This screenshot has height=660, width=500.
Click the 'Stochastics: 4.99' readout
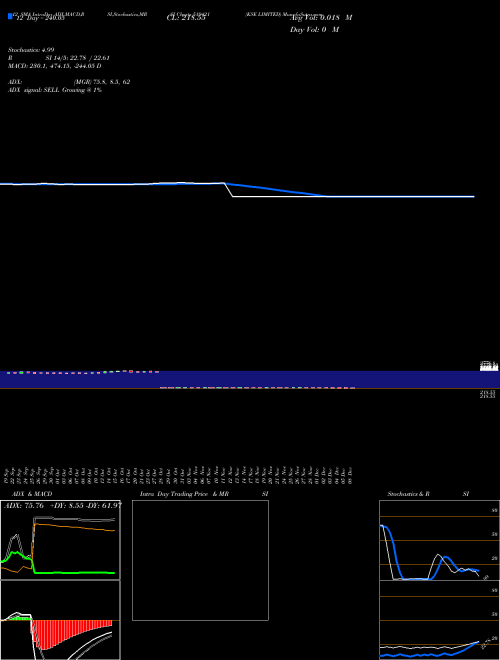point(31,50)
